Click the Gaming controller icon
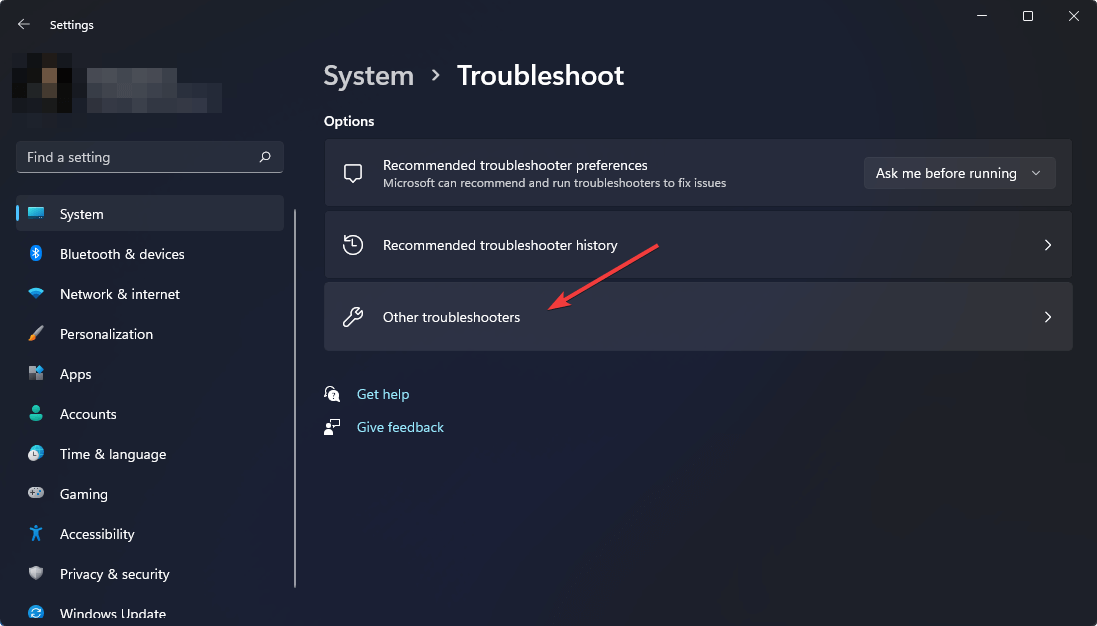The height and width of the screenshot is (626, 1097). point(35,494)
